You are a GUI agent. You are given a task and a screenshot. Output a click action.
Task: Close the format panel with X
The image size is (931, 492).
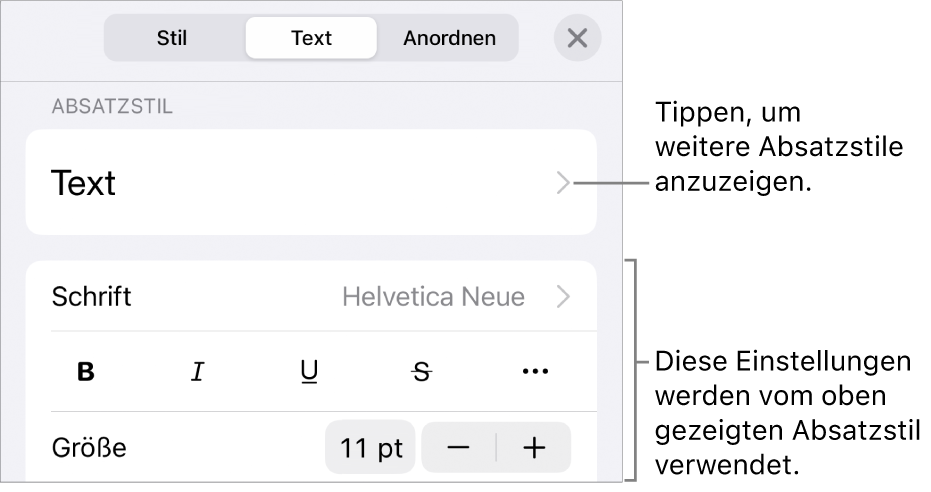(577, 39)
